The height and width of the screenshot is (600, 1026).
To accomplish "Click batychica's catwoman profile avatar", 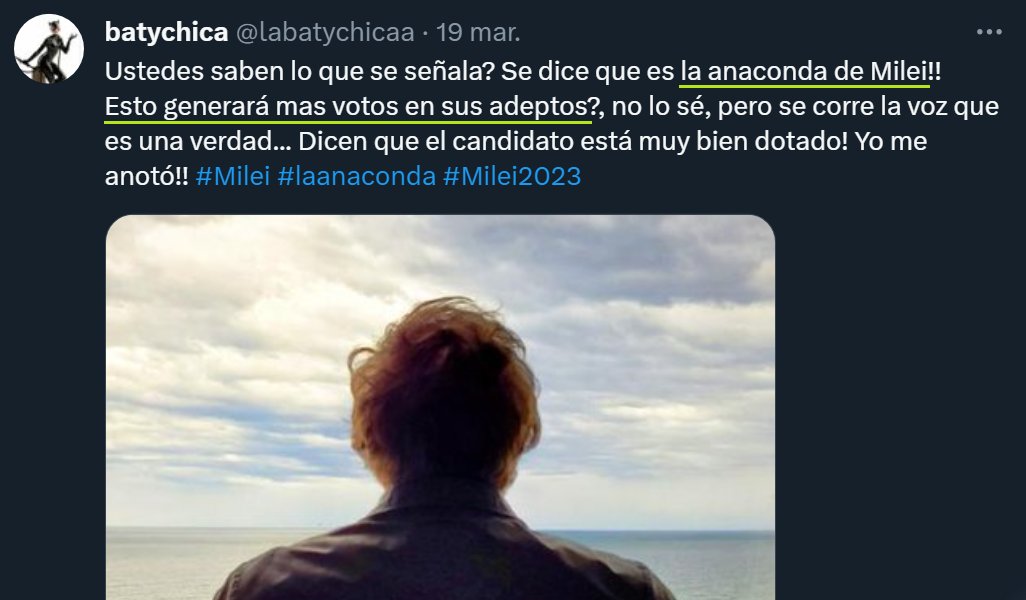I will pos(49,49).
